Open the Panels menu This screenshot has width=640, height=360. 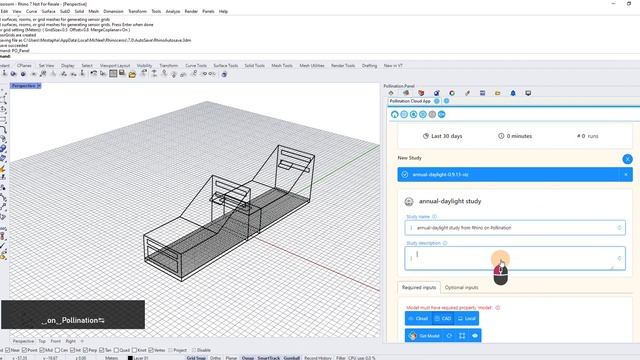click(x=208, y=11)
